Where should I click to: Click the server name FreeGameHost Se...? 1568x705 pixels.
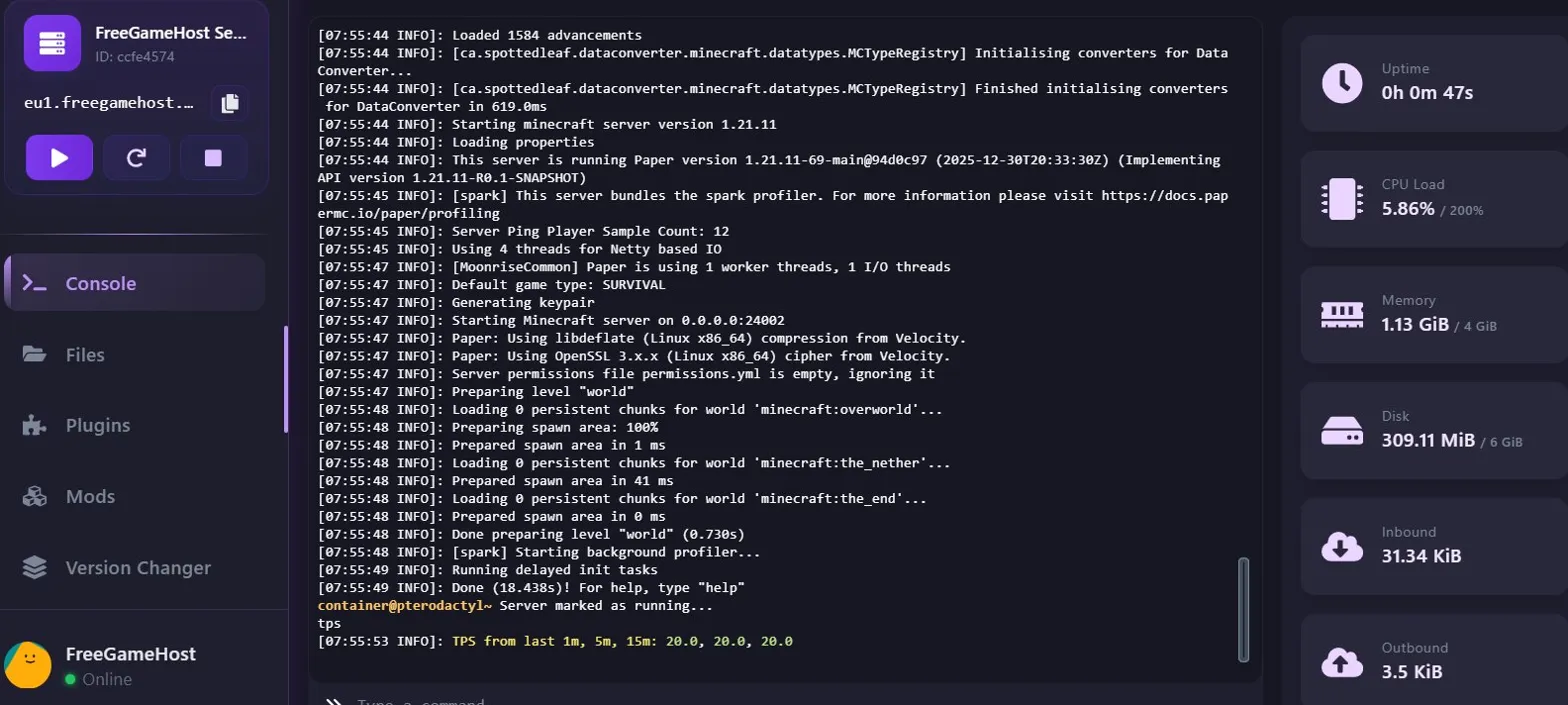coord(170,32)
